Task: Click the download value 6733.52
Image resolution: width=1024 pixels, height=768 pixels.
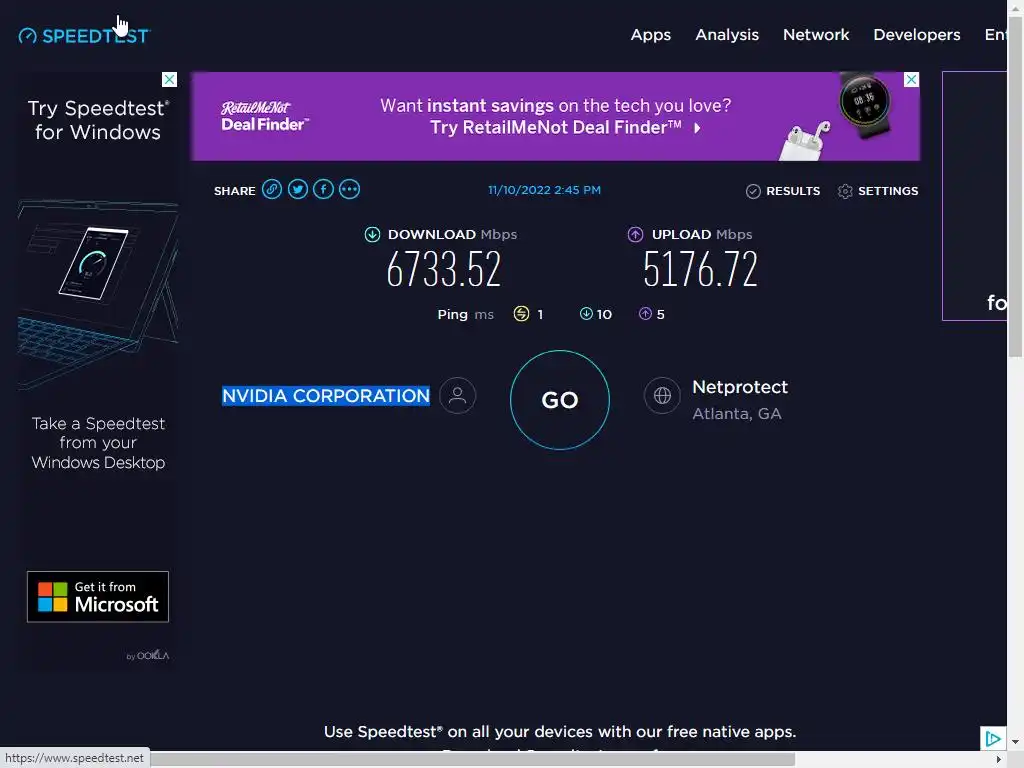Action: point(443,269)
